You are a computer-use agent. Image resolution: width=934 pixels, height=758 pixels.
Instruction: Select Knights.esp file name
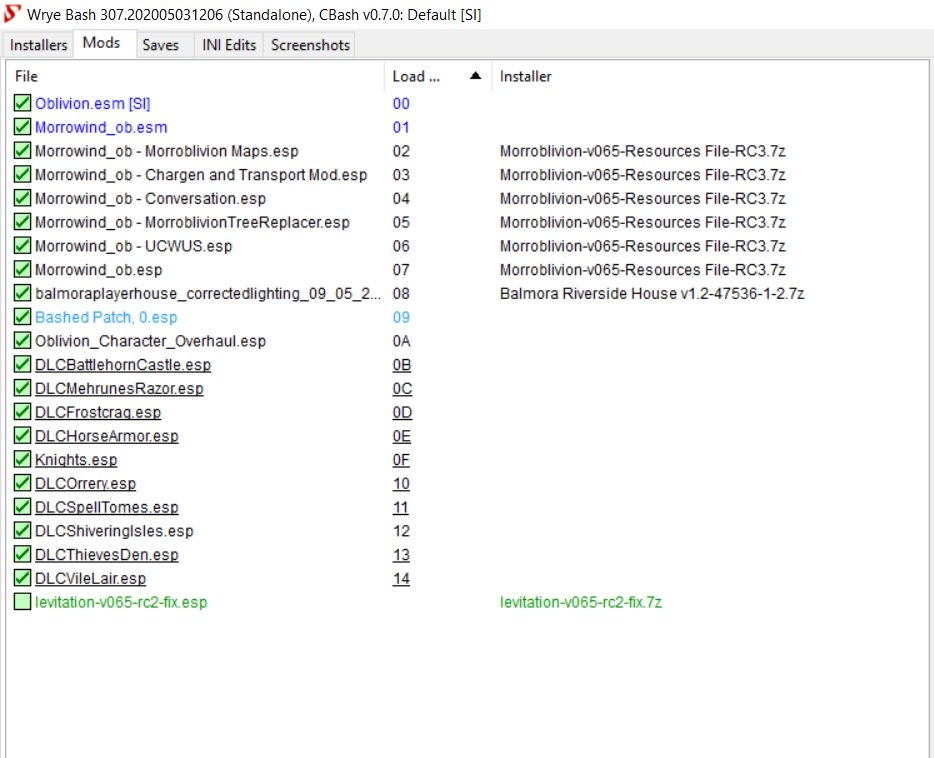pos(76,460)
